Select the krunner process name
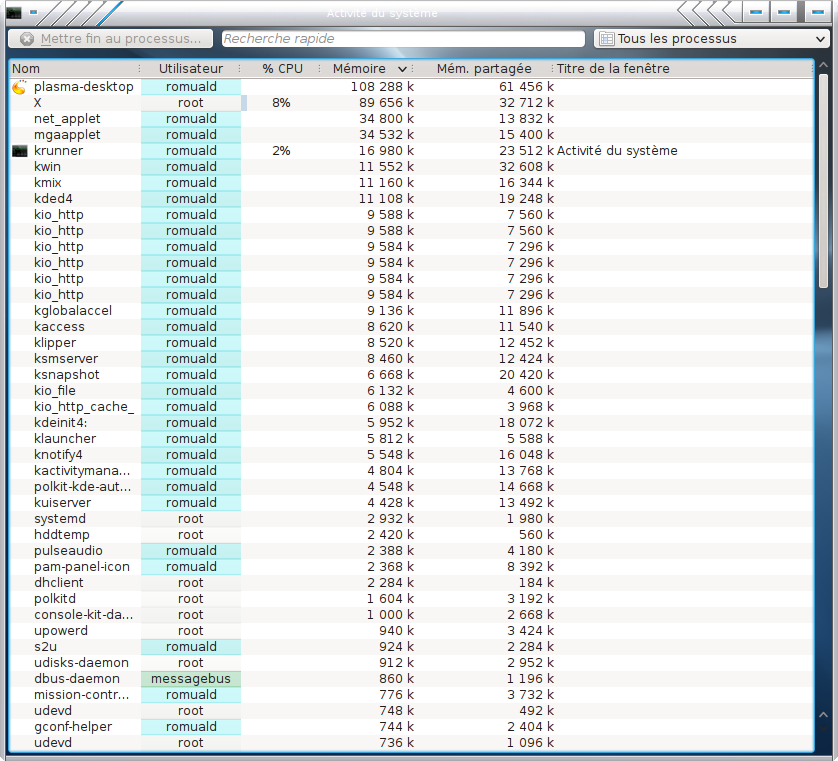Screen dimensions: 838x761 [x=58, y=151]
